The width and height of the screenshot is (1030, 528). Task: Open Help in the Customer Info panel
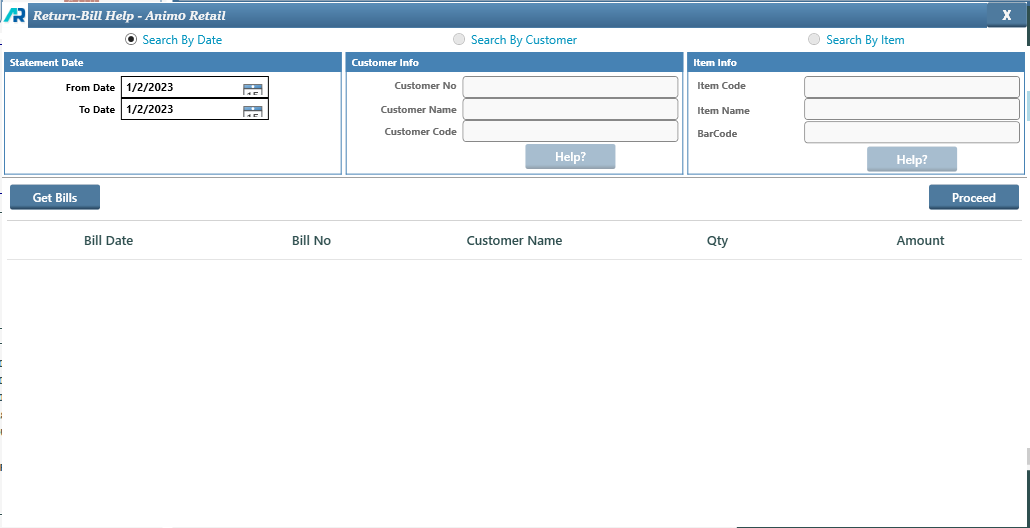[570, 156]
